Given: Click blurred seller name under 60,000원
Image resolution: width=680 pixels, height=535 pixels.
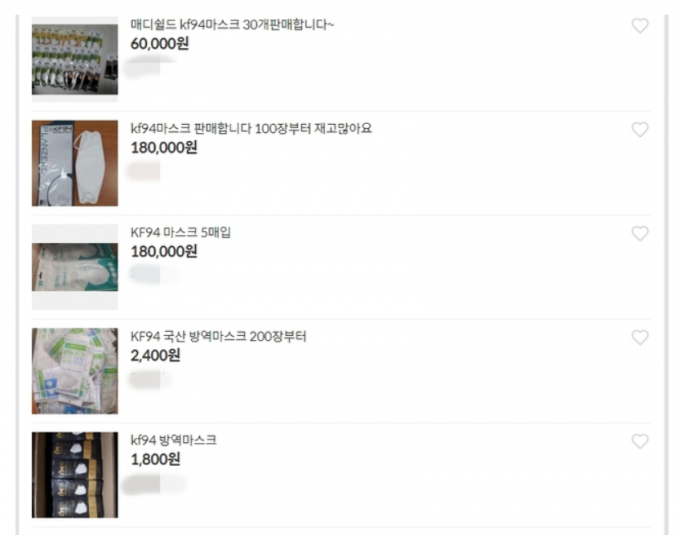Looking at the screenshot, I should click(149, 66).
